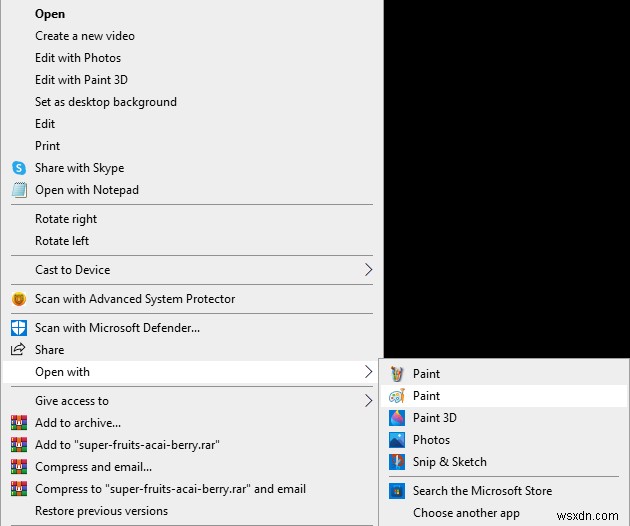Expand the Cast to Device submenu arrow
This screenshot has width=630, height=526.
pos(368,270)
